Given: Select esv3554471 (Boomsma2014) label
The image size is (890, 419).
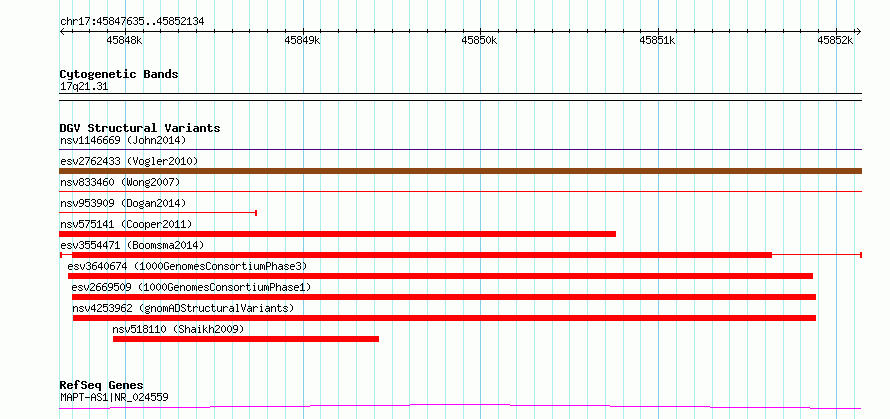Looking at the screenshot, I should point(132,245).
